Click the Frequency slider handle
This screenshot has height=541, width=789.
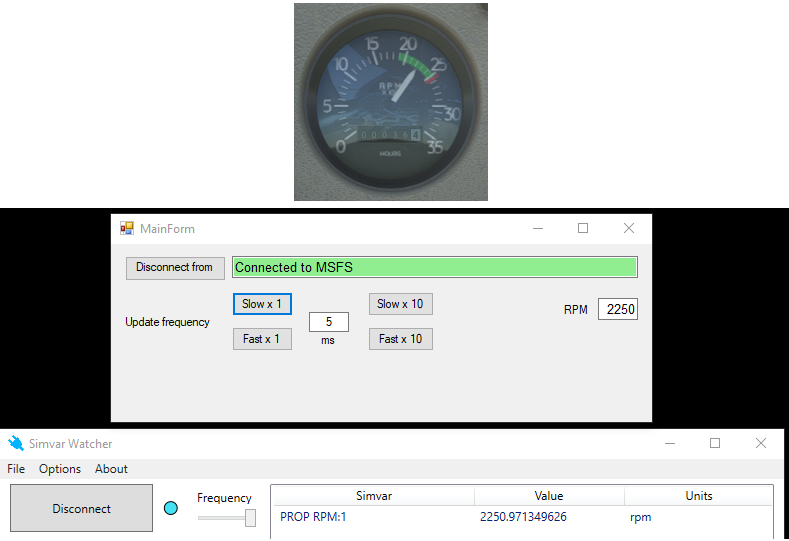coord(250,517)
